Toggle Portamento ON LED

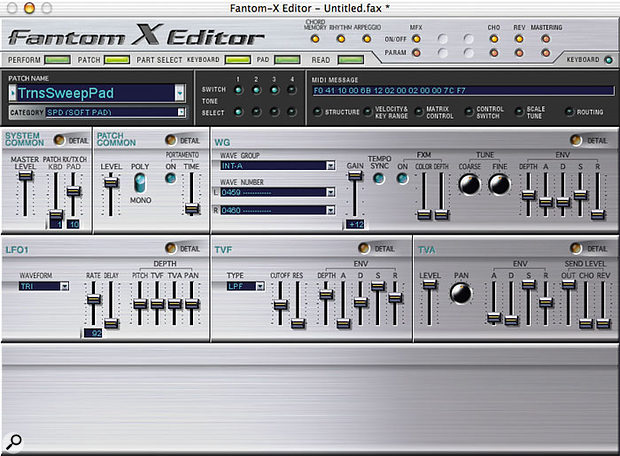click(x=171, y=178)
